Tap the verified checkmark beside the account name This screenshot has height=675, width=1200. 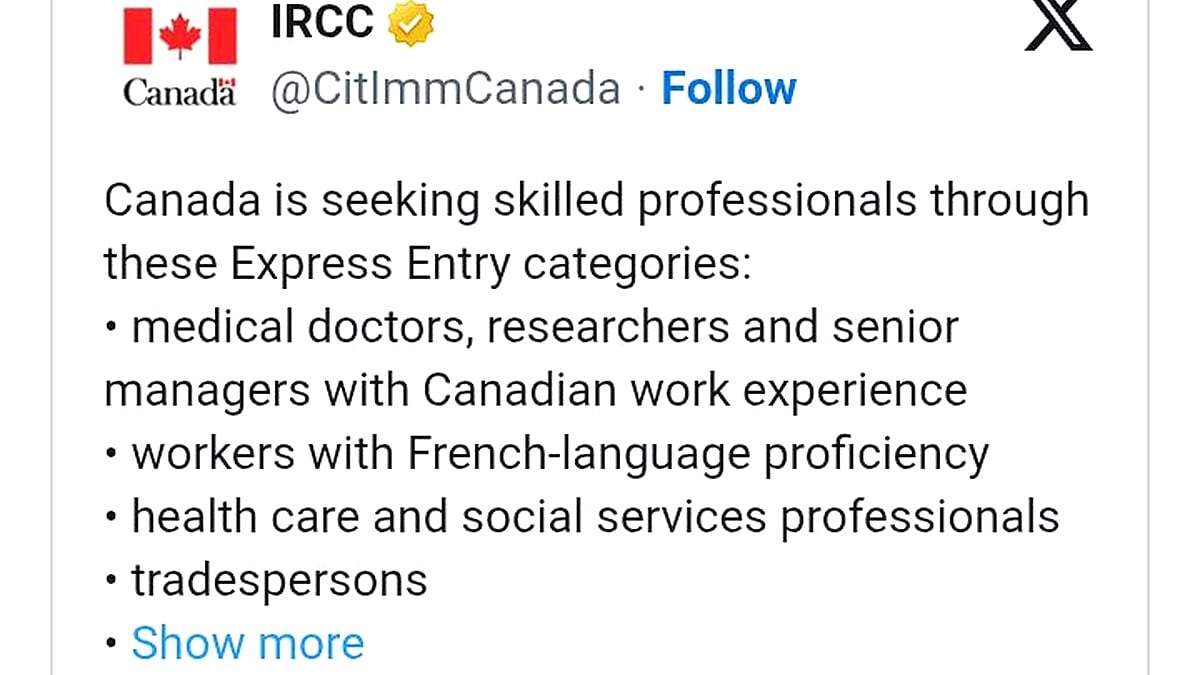pos(410,22)
